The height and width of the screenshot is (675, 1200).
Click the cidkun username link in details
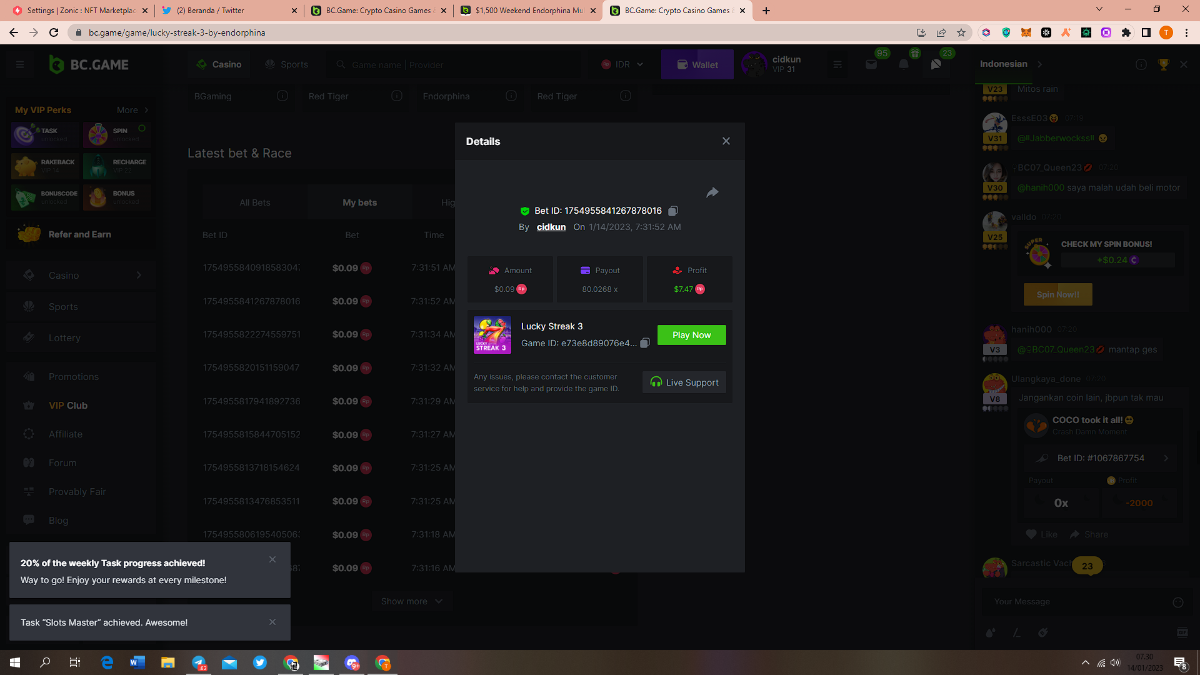click(551, 227)
